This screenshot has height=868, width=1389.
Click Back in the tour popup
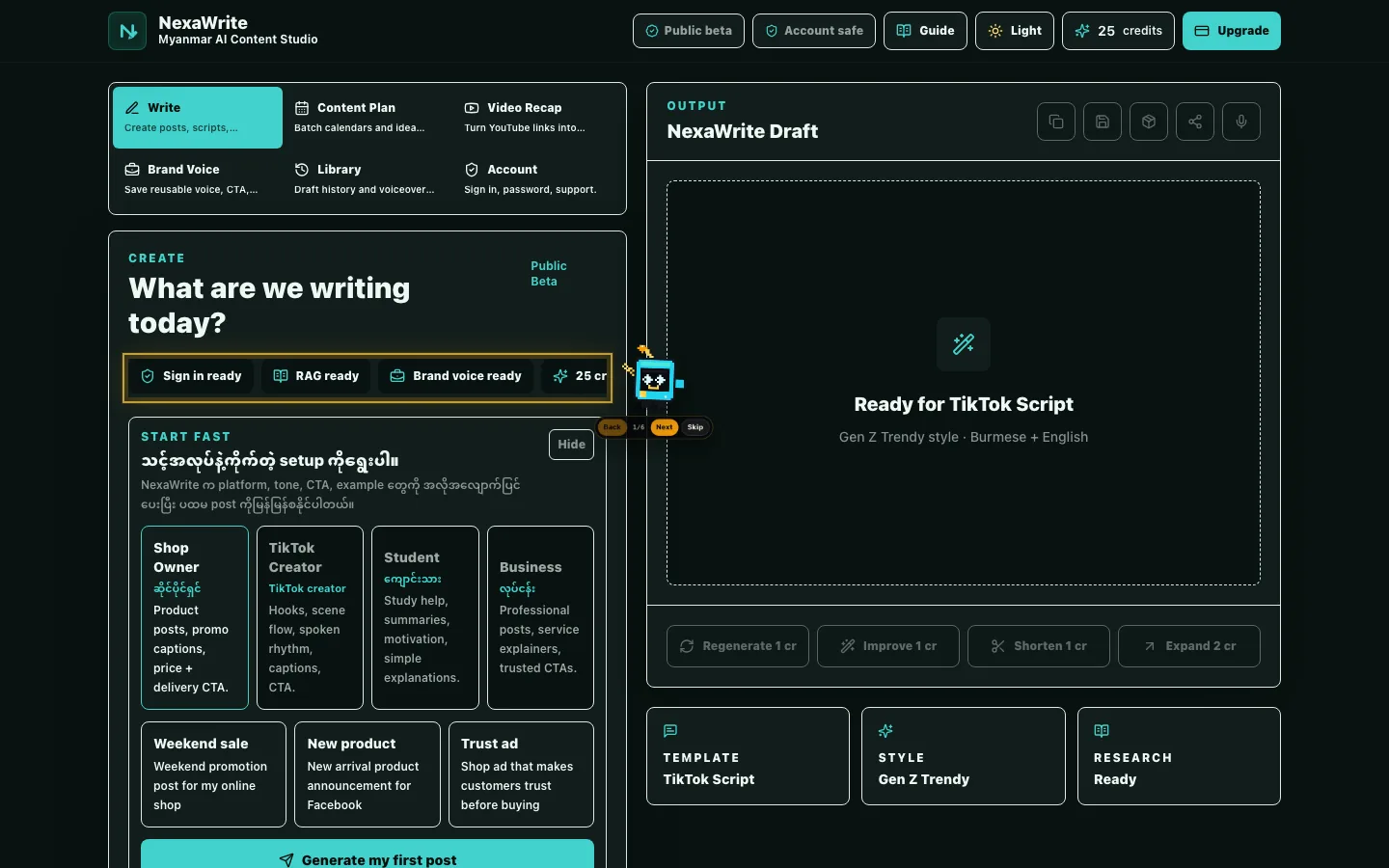click(x=613, y=427)
